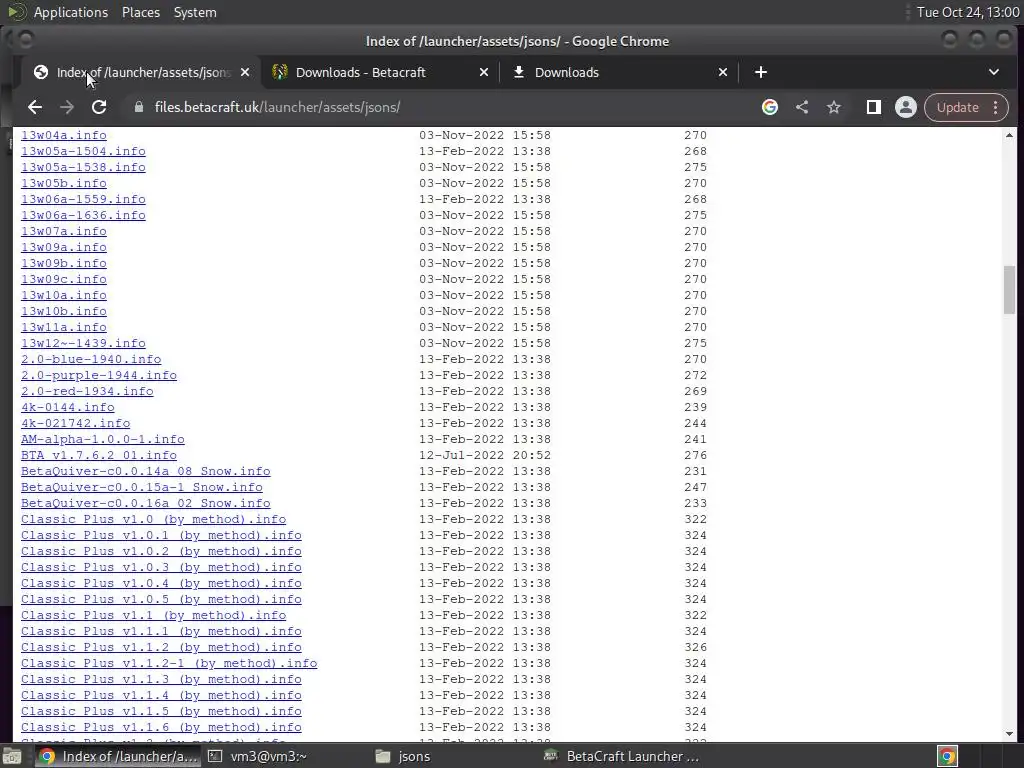Open 13w09c.info link
This screenshot has width=1024, height=768.
coord(63,280)
